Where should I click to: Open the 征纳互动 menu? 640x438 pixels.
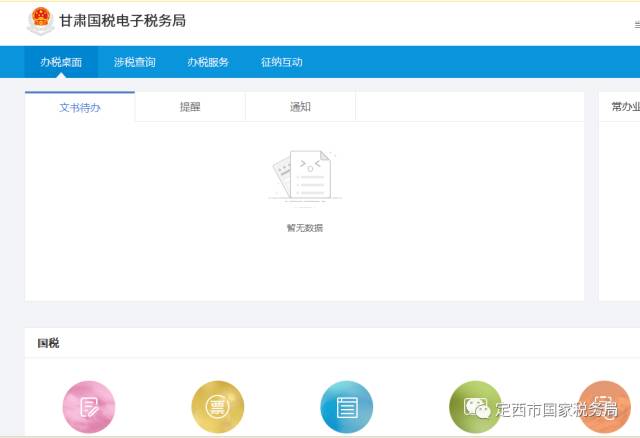[x=282, y=62]
